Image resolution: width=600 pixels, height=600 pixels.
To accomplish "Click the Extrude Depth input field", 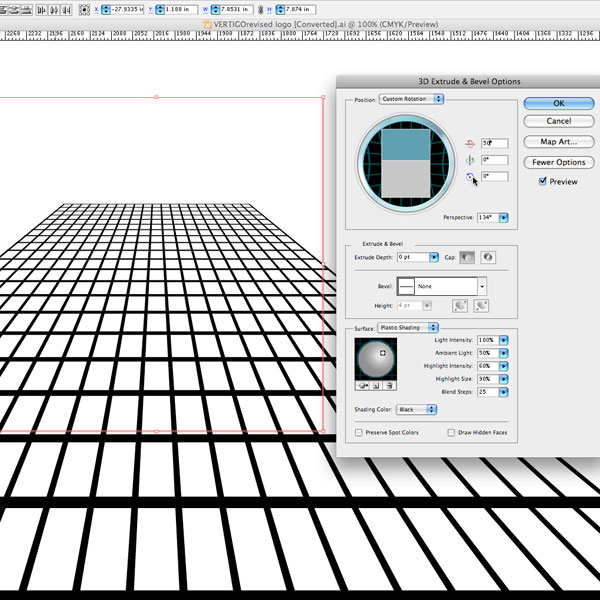I will click(412, 257).
